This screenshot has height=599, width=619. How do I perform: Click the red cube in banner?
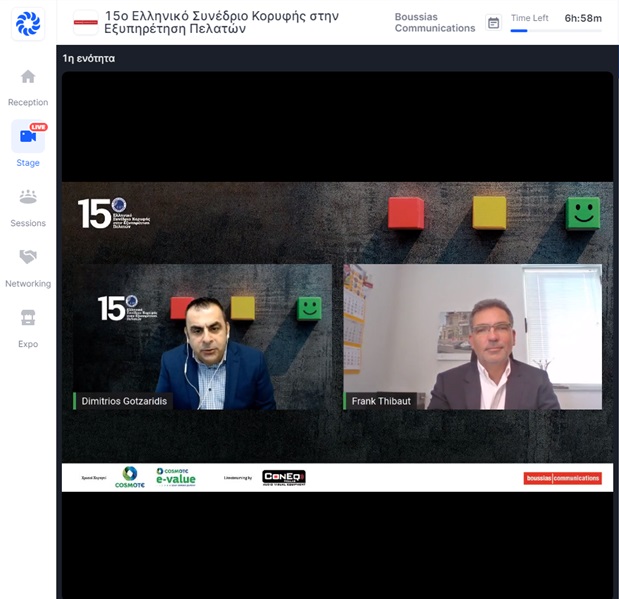(x=406, y=213)
